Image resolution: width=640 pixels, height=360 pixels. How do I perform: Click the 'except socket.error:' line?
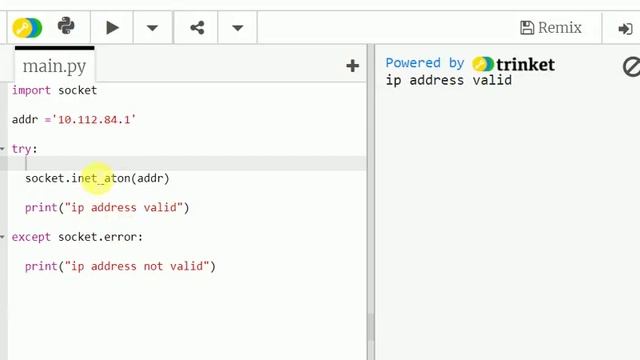click(77, 237)
